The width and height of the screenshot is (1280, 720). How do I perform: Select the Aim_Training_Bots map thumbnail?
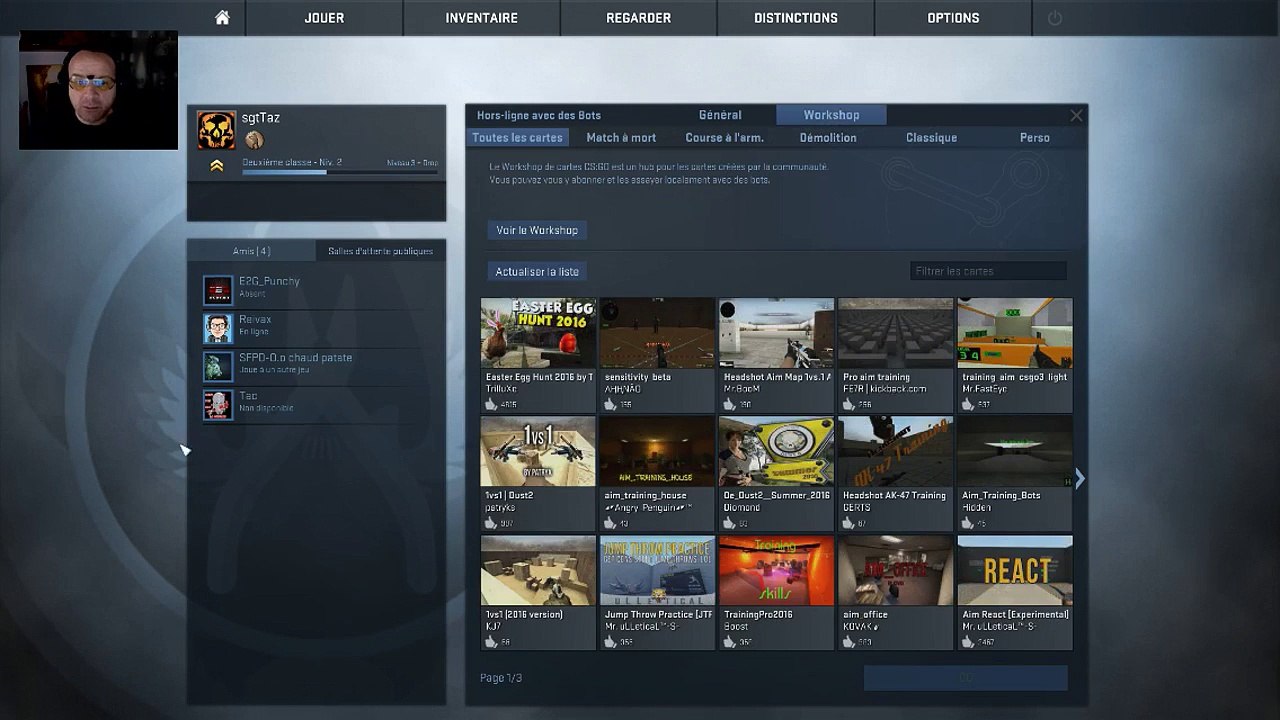(x=1014, y=452)
